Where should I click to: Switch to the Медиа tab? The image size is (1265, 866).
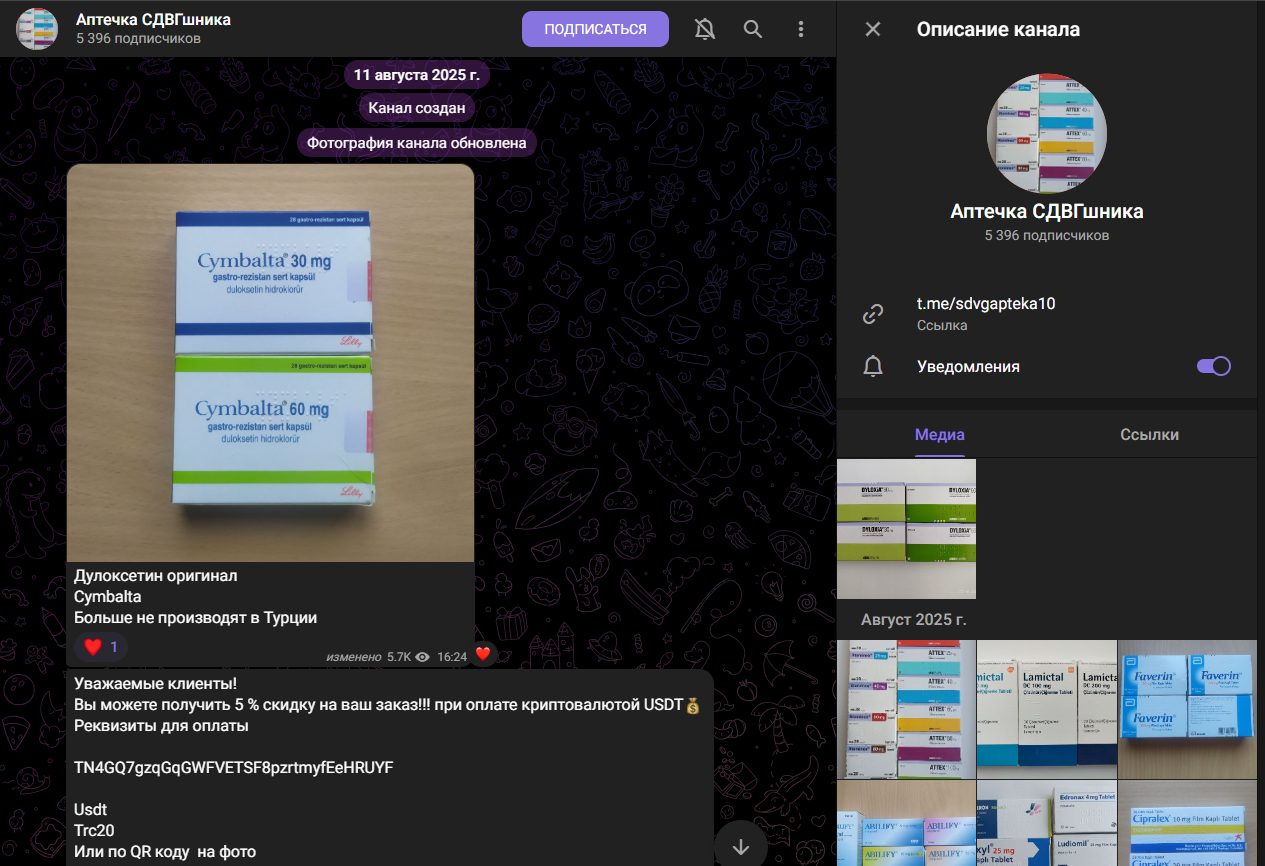940,434
